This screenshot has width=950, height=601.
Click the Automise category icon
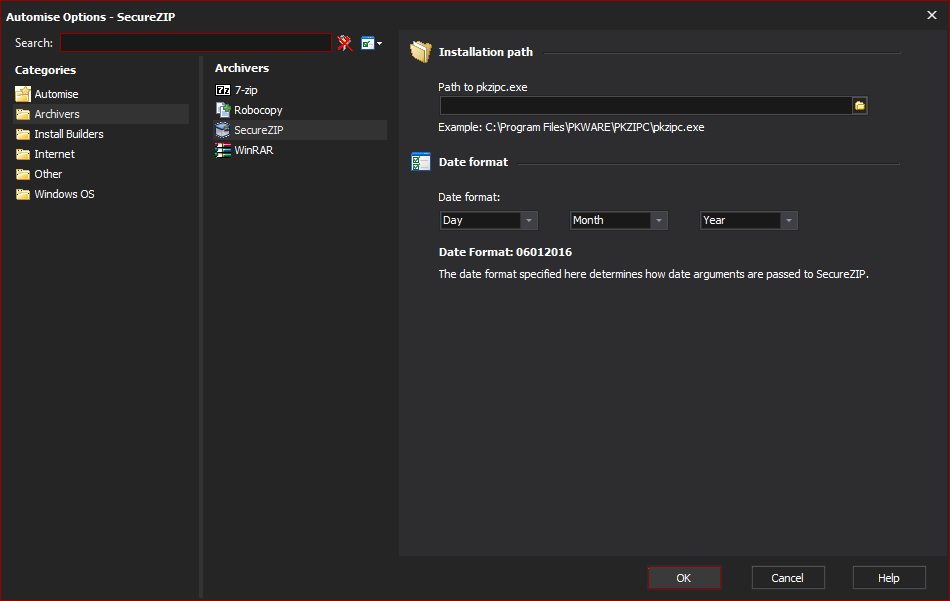click(x=23, y=94)
